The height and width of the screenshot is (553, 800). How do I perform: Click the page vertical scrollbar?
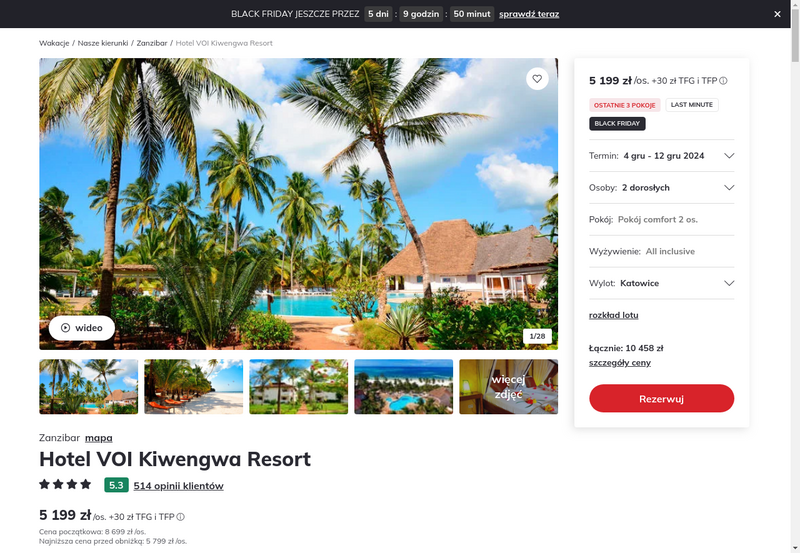click(x=795, y=276)
